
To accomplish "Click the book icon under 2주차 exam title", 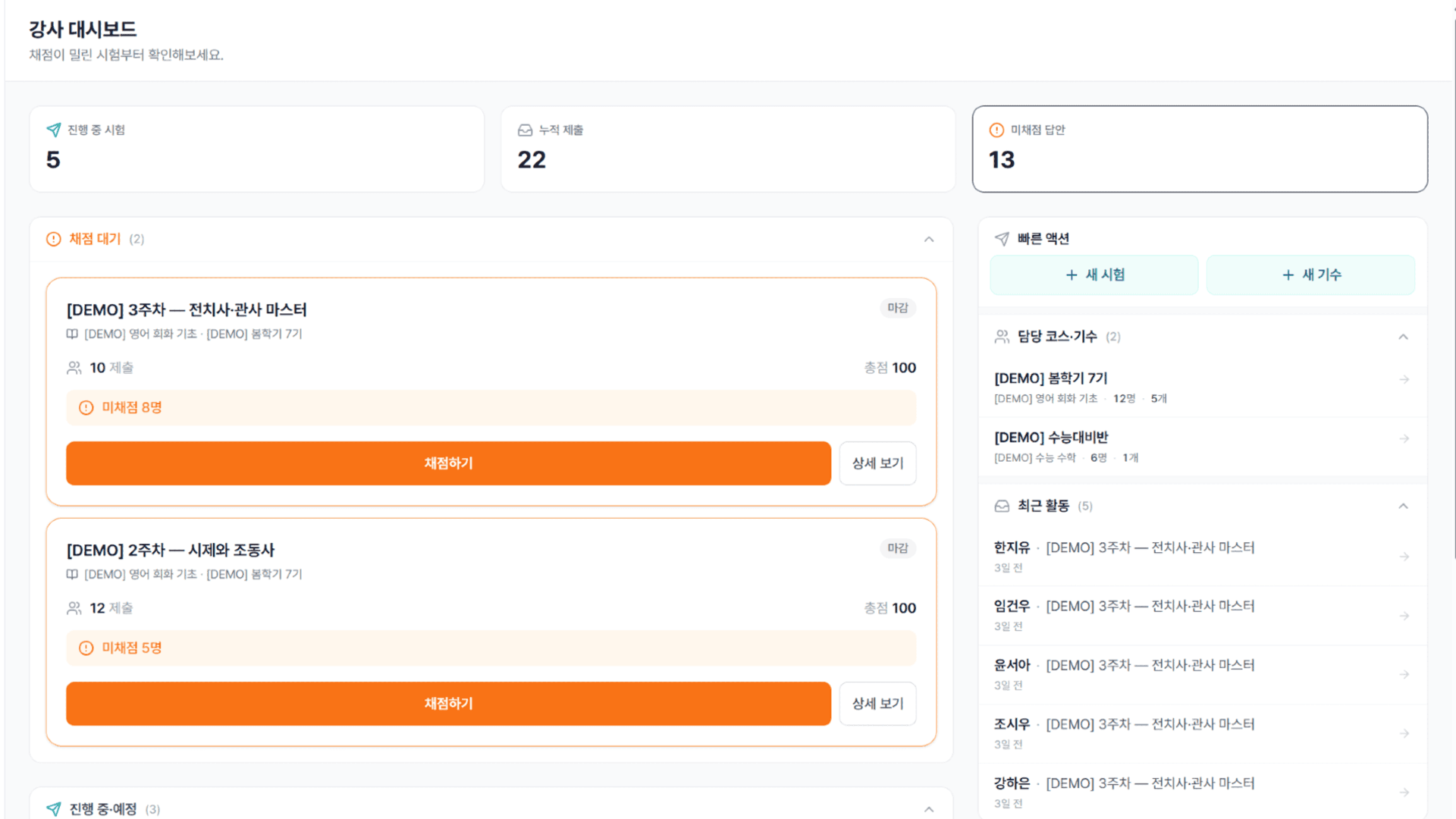I will pyautogui.click(x=72, y=575).
